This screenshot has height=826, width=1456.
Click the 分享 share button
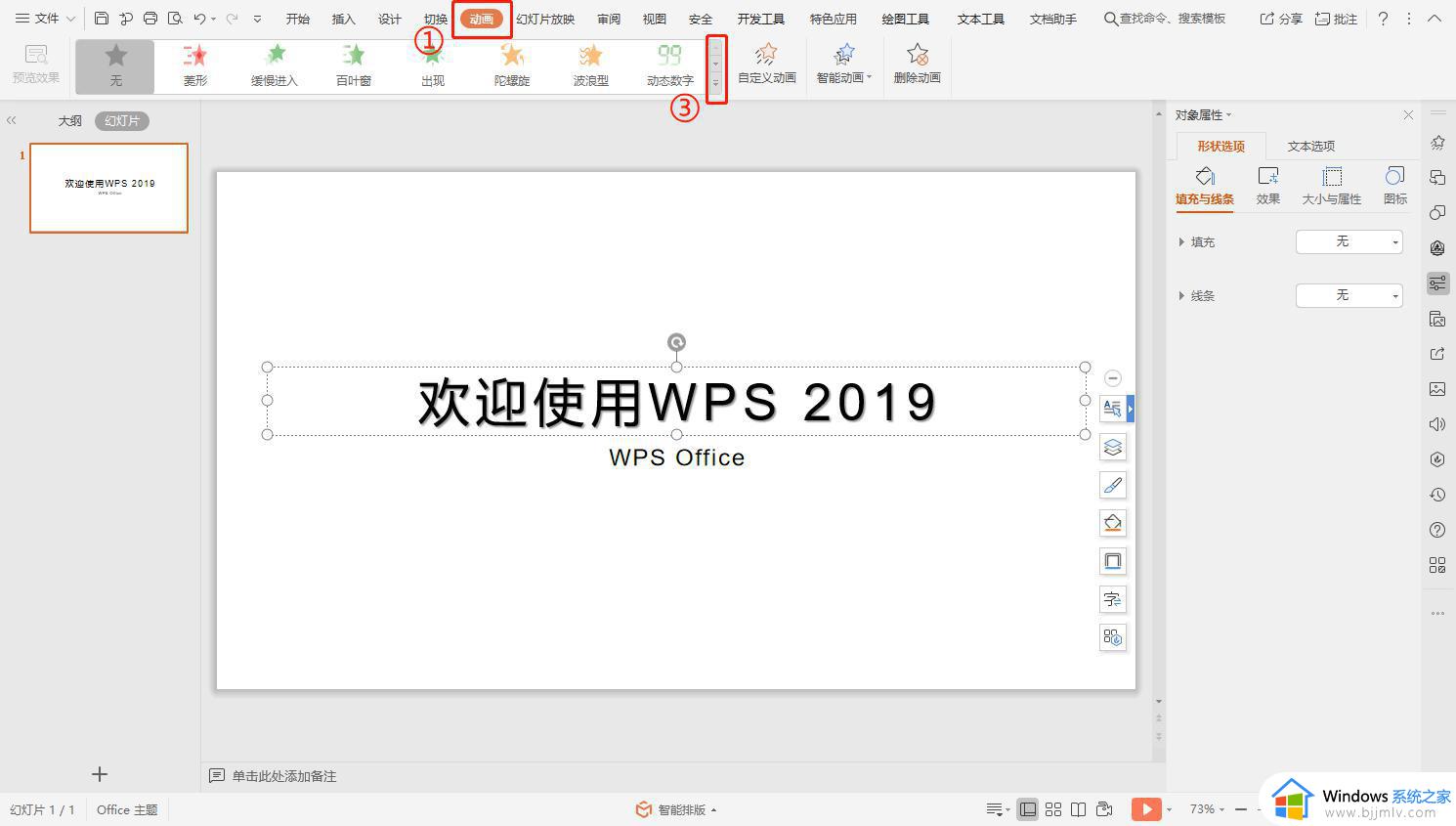(x=1280, y=19)
